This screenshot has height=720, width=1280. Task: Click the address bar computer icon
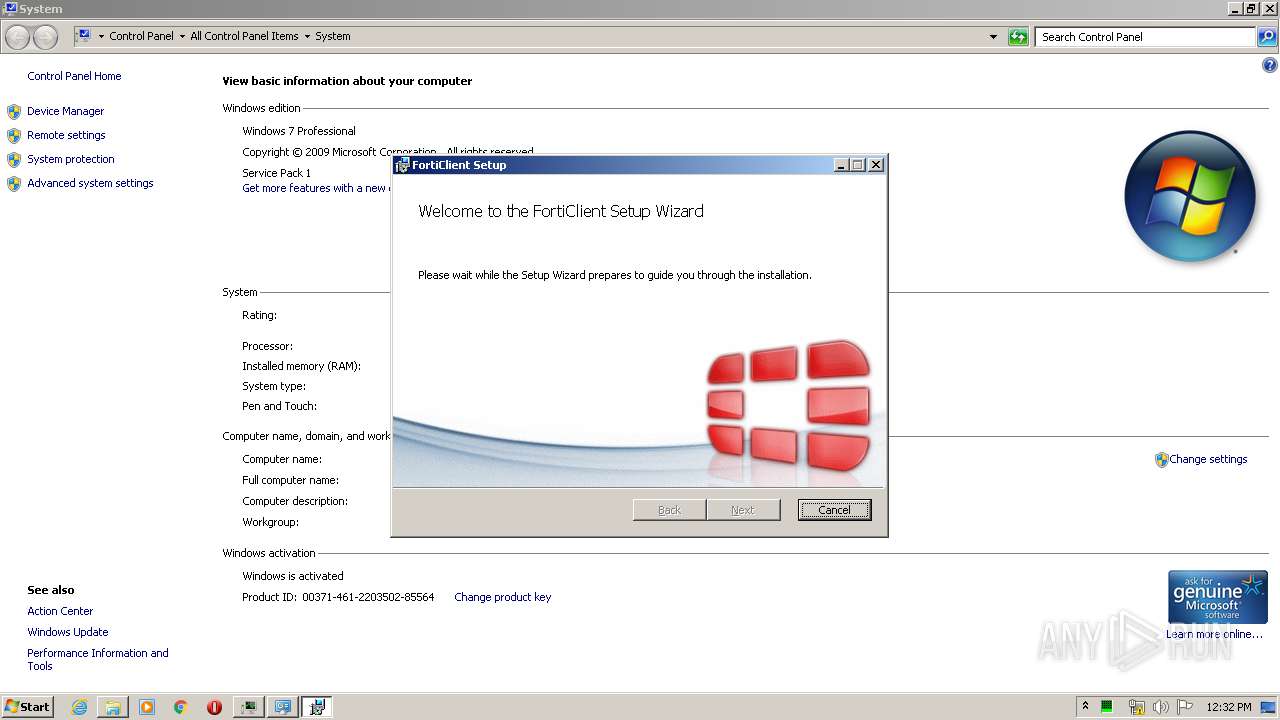(84, 36)
